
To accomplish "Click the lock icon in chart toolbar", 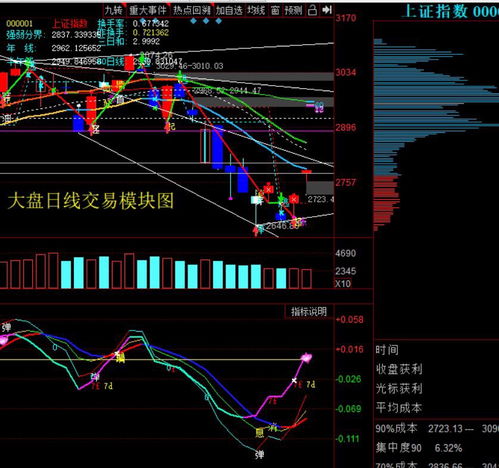I will tap(312, 10).
